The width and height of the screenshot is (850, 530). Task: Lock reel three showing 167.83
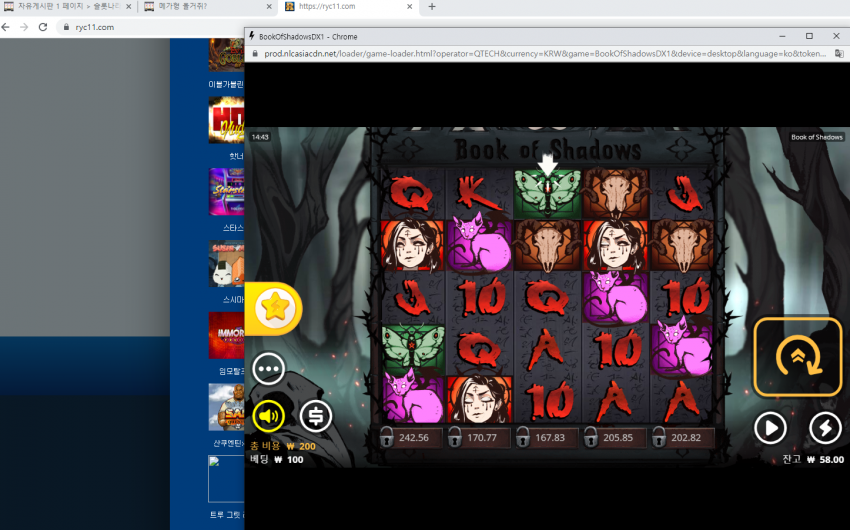click(547, 437)
